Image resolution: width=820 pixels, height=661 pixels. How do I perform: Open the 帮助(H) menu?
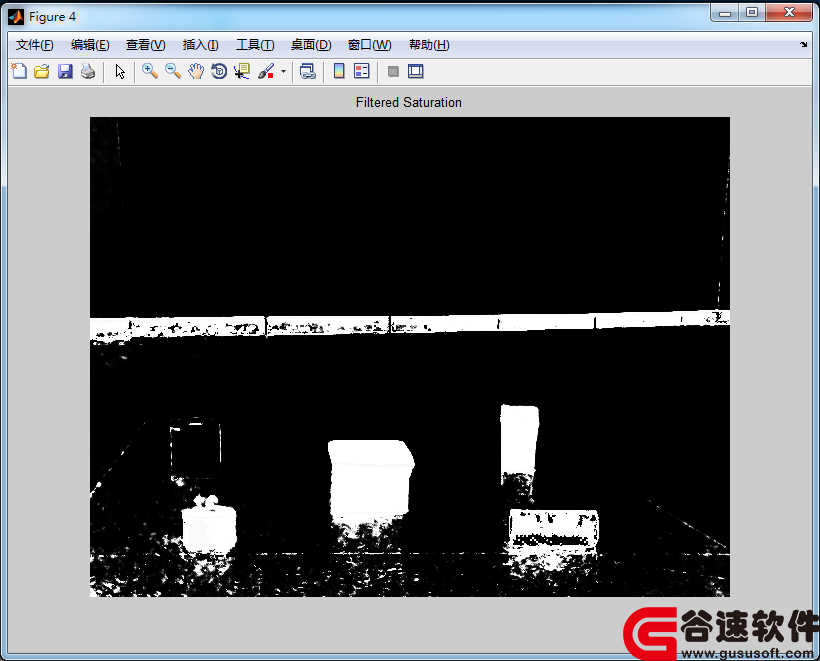pyautogui.click(x=429, y=45)
